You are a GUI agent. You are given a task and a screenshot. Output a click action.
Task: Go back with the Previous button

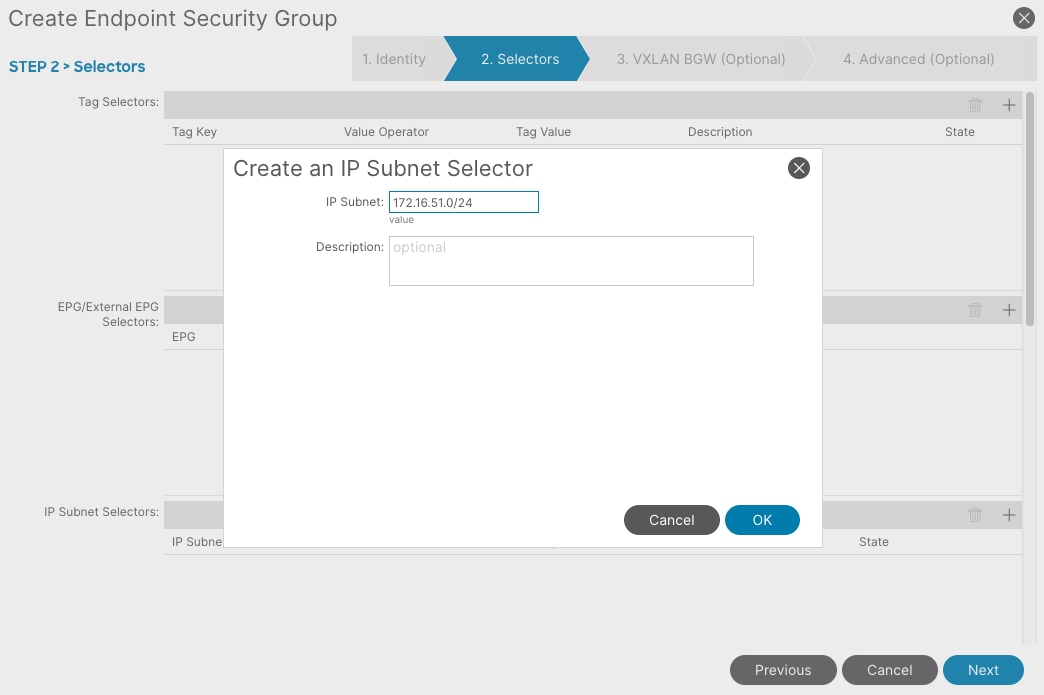[783, 670]
